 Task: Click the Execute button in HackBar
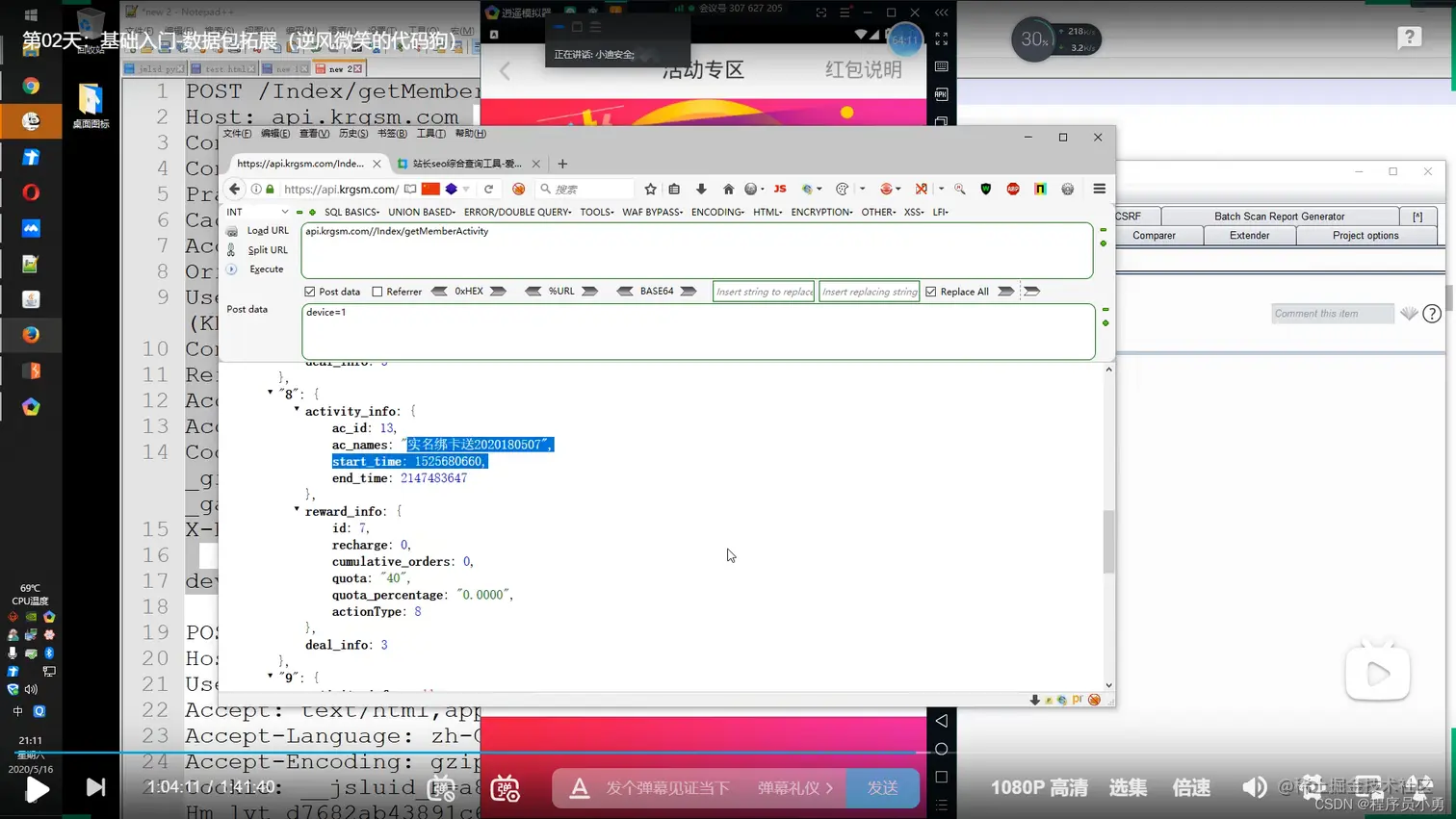(x=266, y=269)
